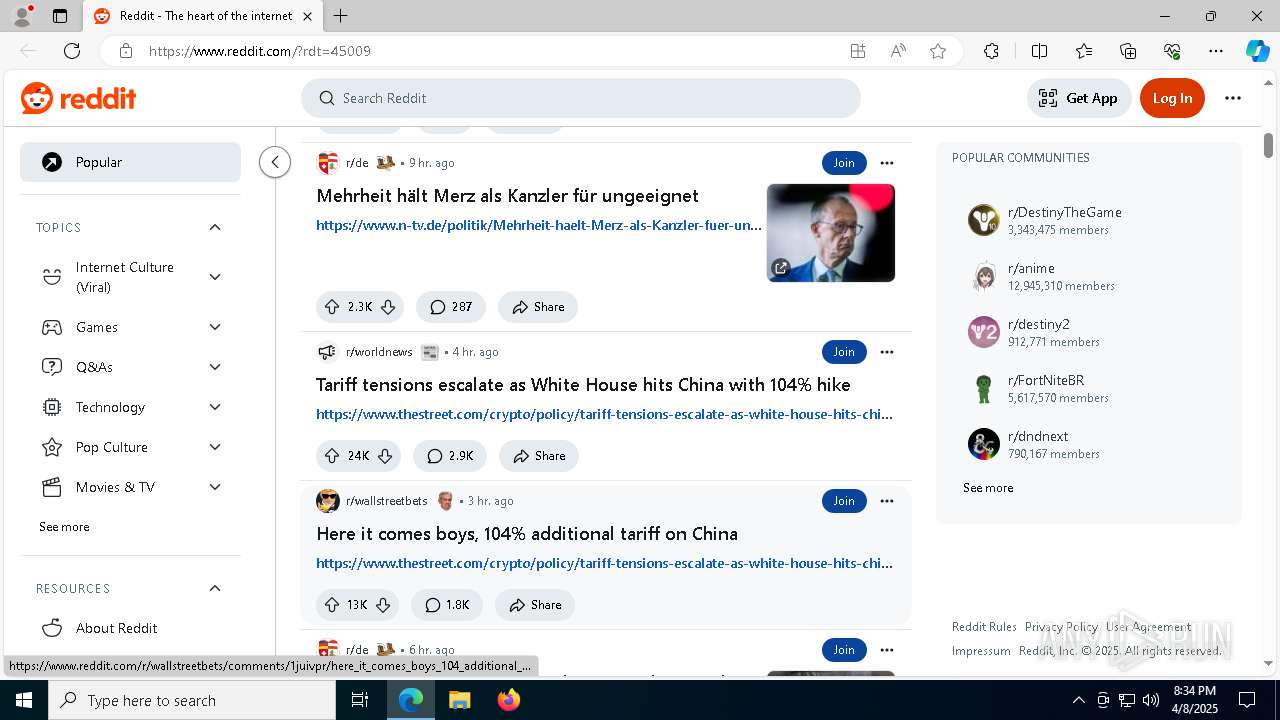Downvote the Merz als Kanzler post
1280x720 pixels.
pyautogui.click(x=388, y=307)
